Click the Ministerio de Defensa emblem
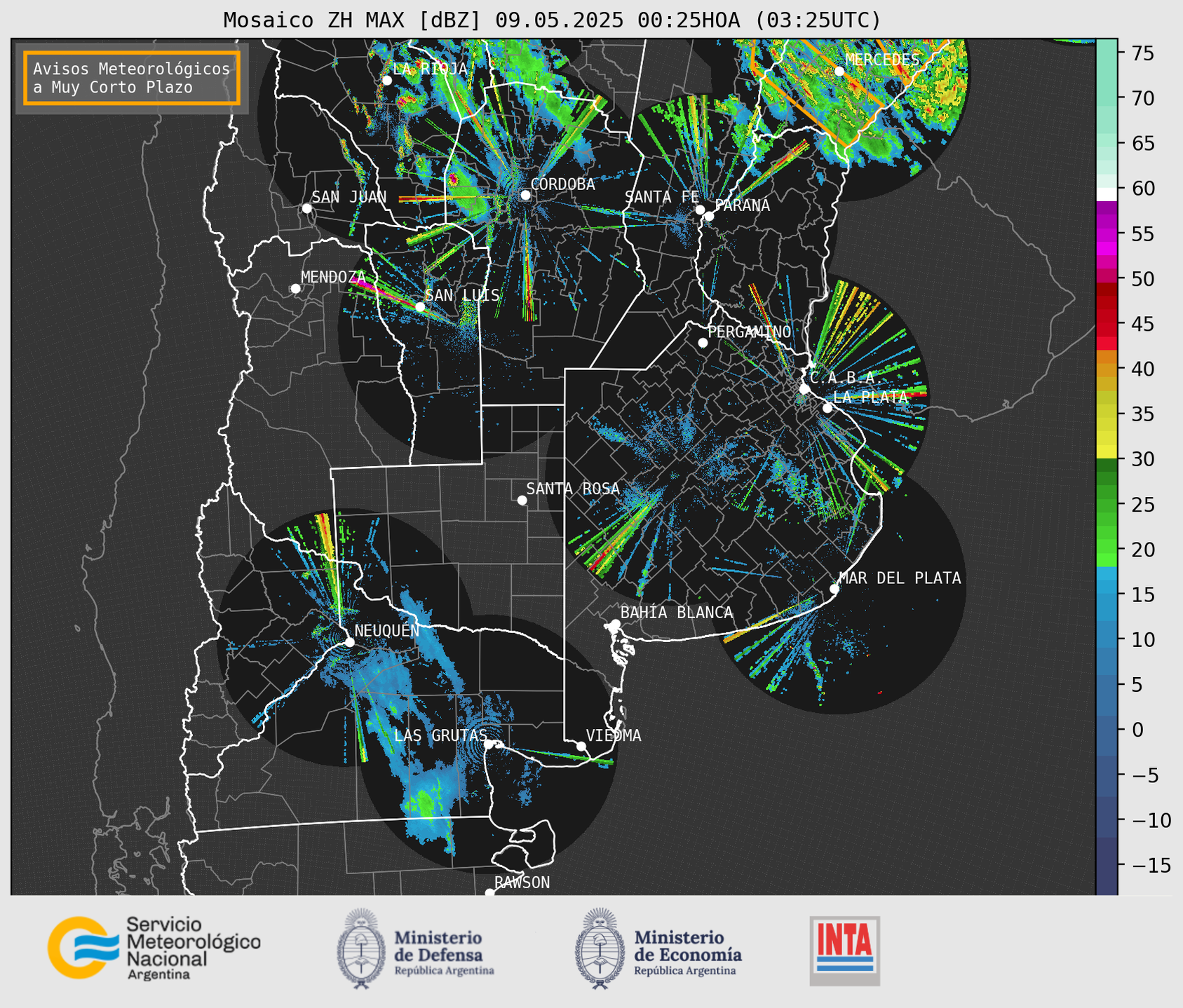1183x1008 pixels. click(x=360, y=948)
